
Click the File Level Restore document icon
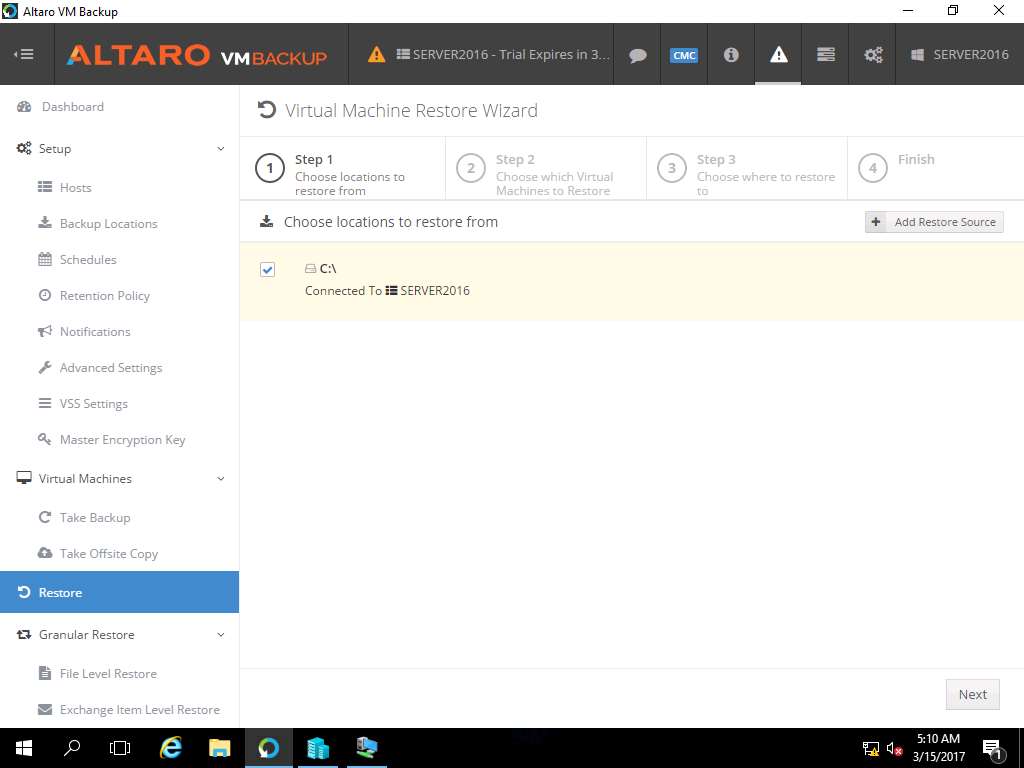pos(44,673)
